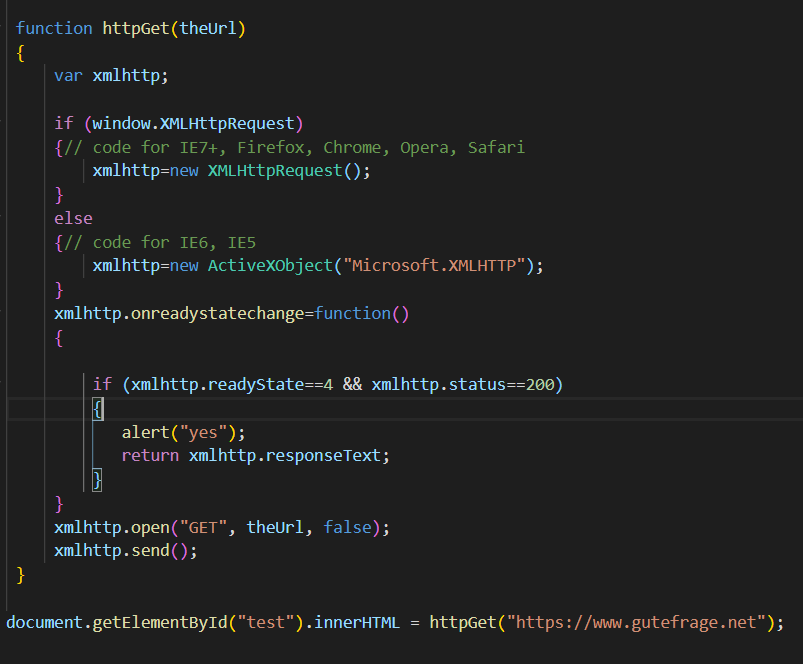Click the highlighted closing brace of the if block

pos(95,480)
